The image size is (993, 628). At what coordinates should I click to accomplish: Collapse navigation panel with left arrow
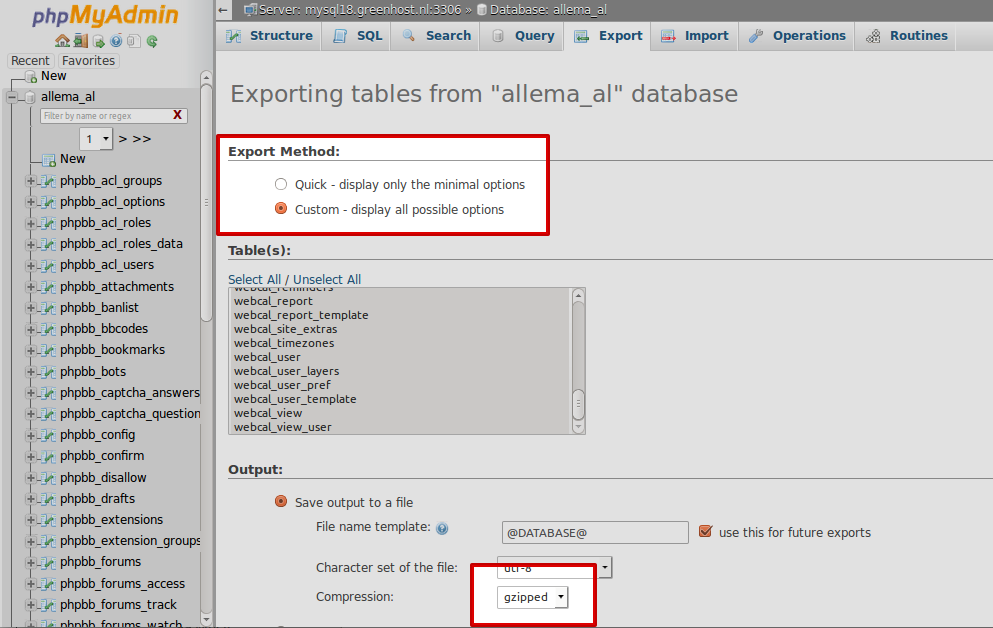coord(223,9)
